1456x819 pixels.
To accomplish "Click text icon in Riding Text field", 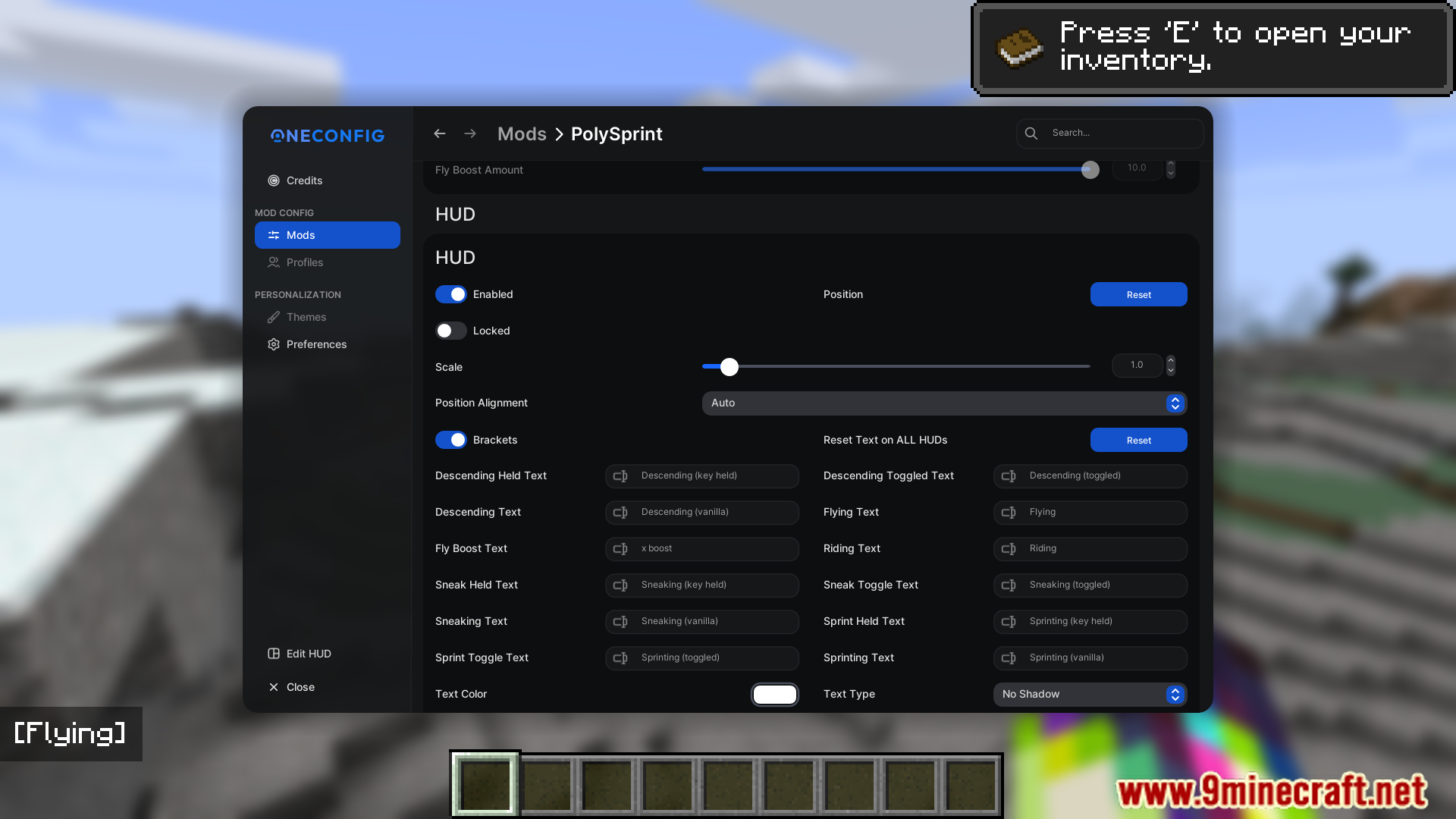I will coord(1009,549).
